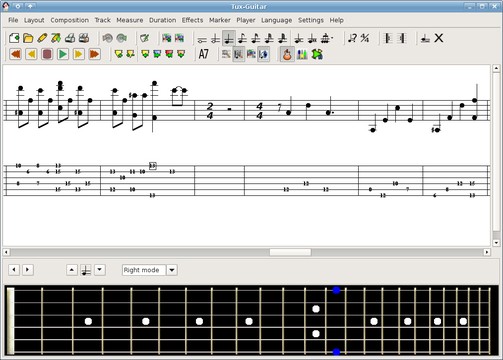Click the print icon in the toolbar
The width and height of the screenshot is (503, 360).
click(x=70, y=38)
